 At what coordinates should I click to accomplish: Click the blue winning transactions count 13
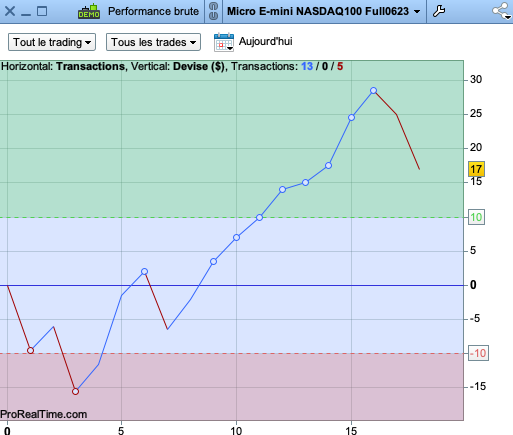tap(307, 66)
